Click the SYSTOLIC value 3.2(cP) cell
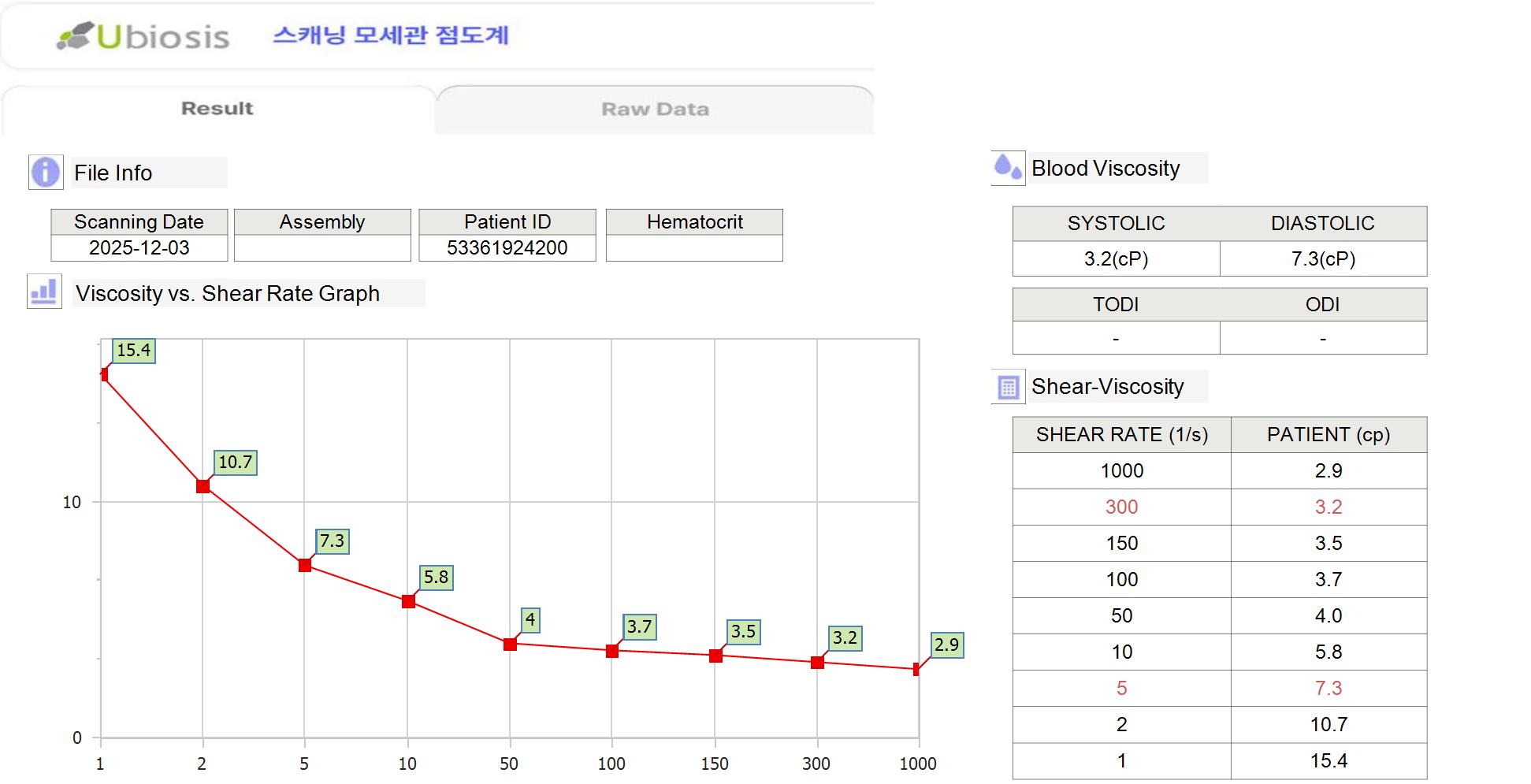This screenshot has height=784, width=1531. coord(1116,259)
